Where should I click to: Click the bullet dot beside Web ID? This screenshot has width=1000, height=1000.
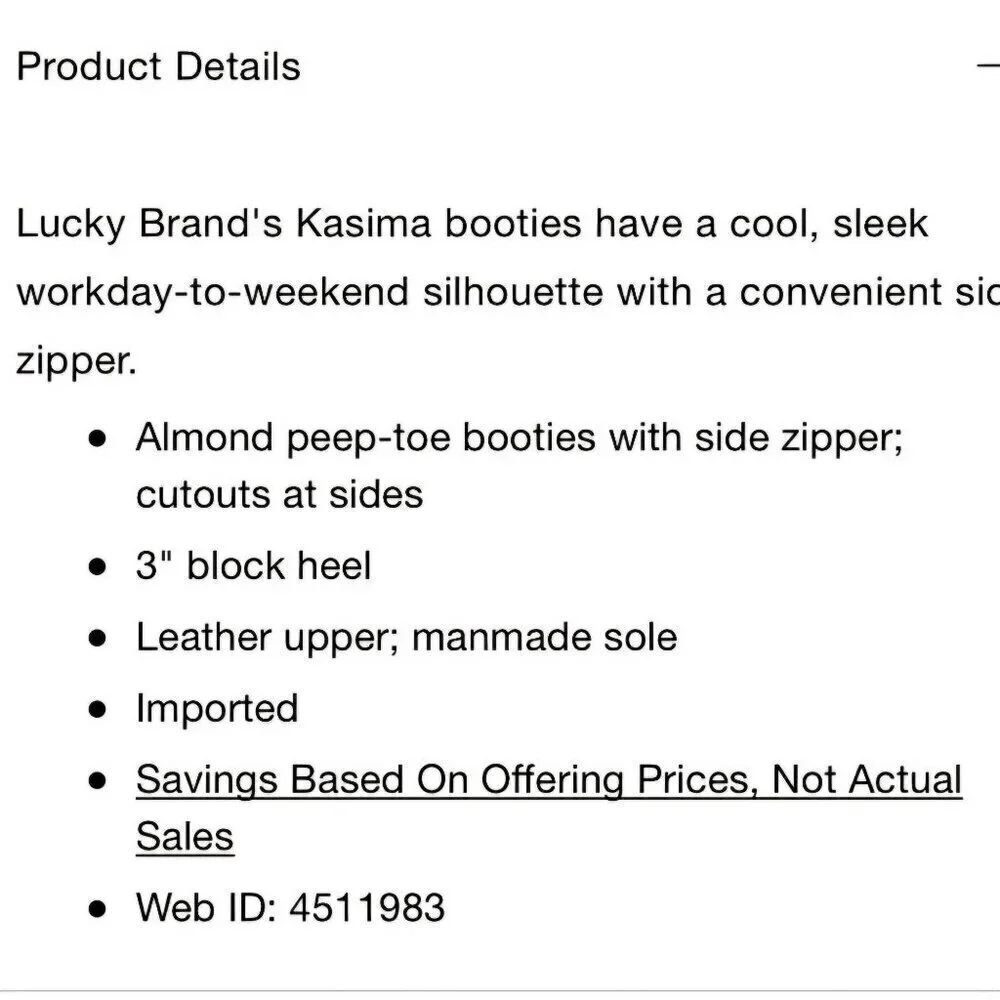tap(98, 908)
